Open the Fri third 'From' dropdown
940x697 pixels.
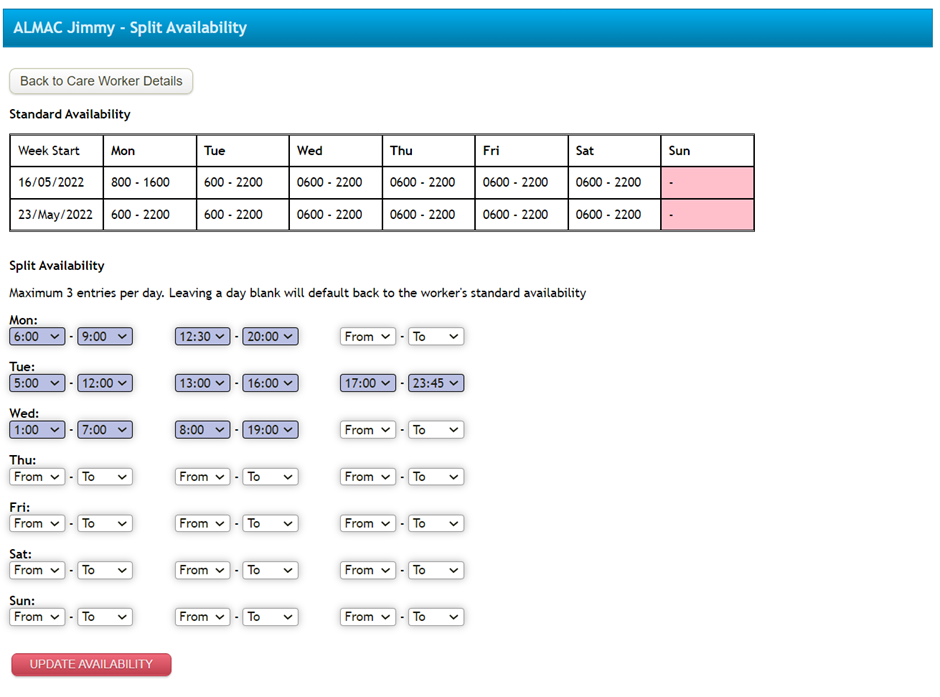point(367,523)
